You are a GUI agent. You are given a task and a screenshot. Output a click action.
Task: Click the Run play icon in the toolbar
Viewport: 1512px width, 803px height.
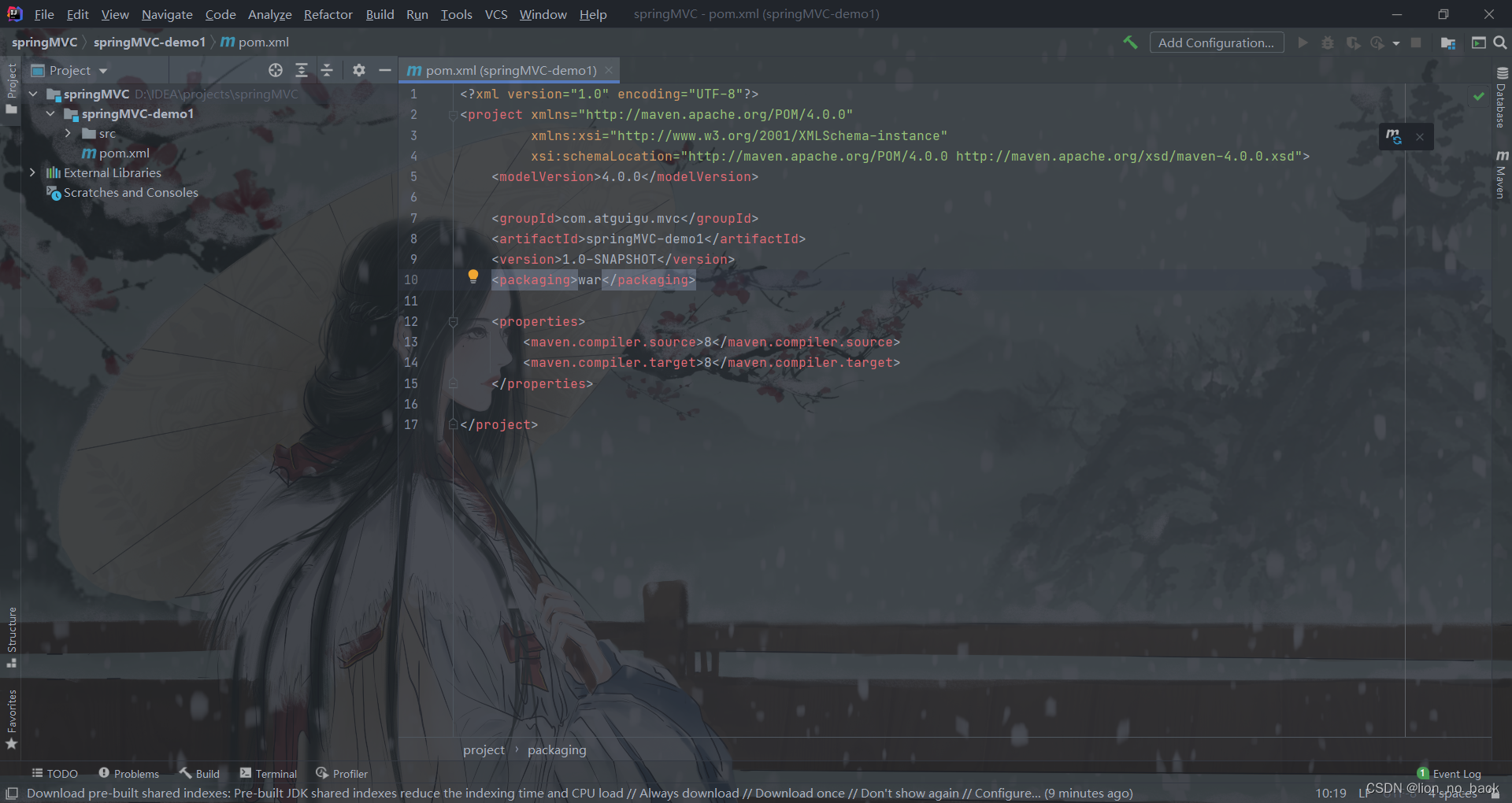click(x=1303, y=43)
